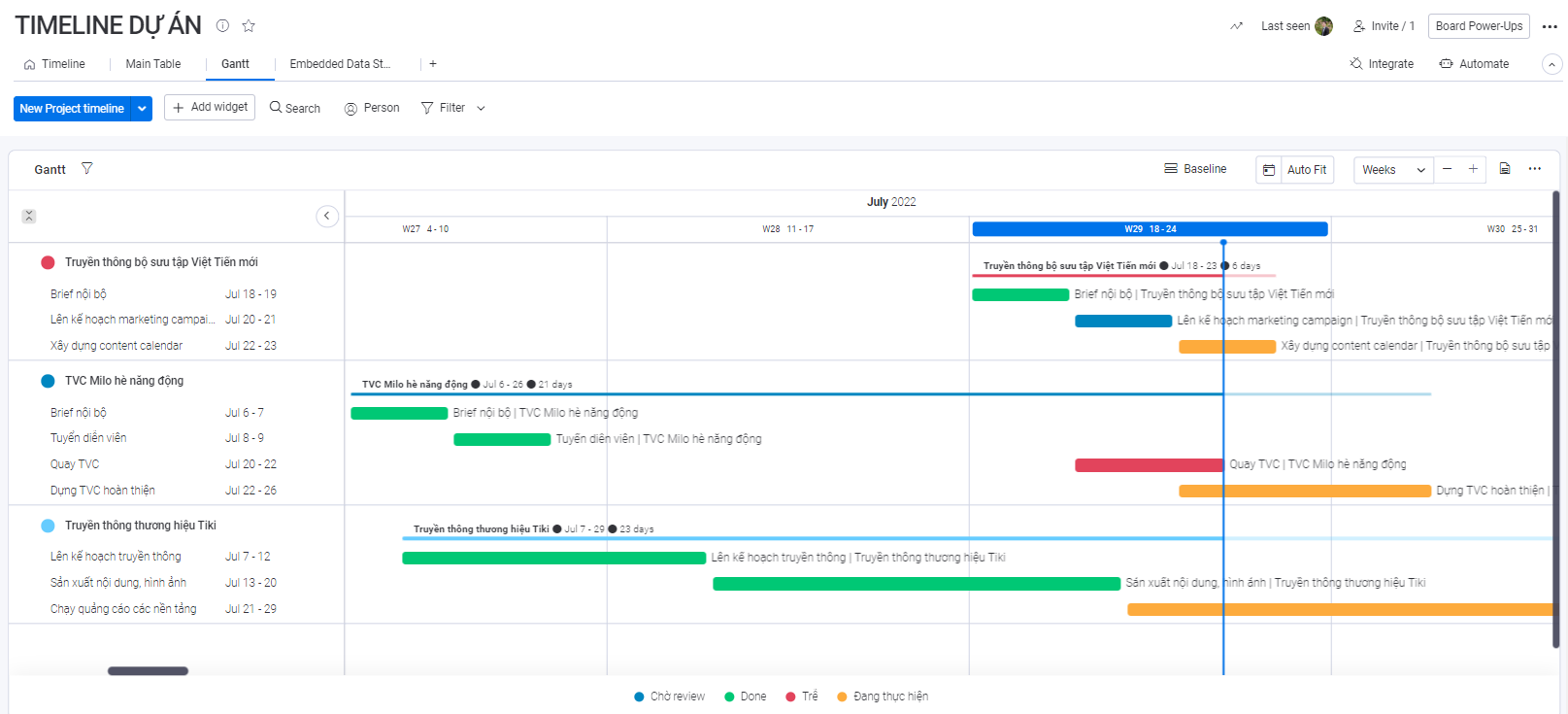
Task: Open the Gantt widget three-dot menu
Action: click(x=1535, y=169)
